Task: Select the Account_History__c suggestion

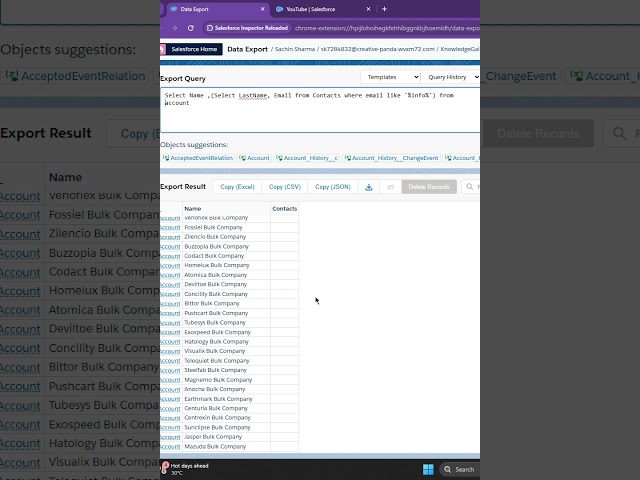Action: 307,158
